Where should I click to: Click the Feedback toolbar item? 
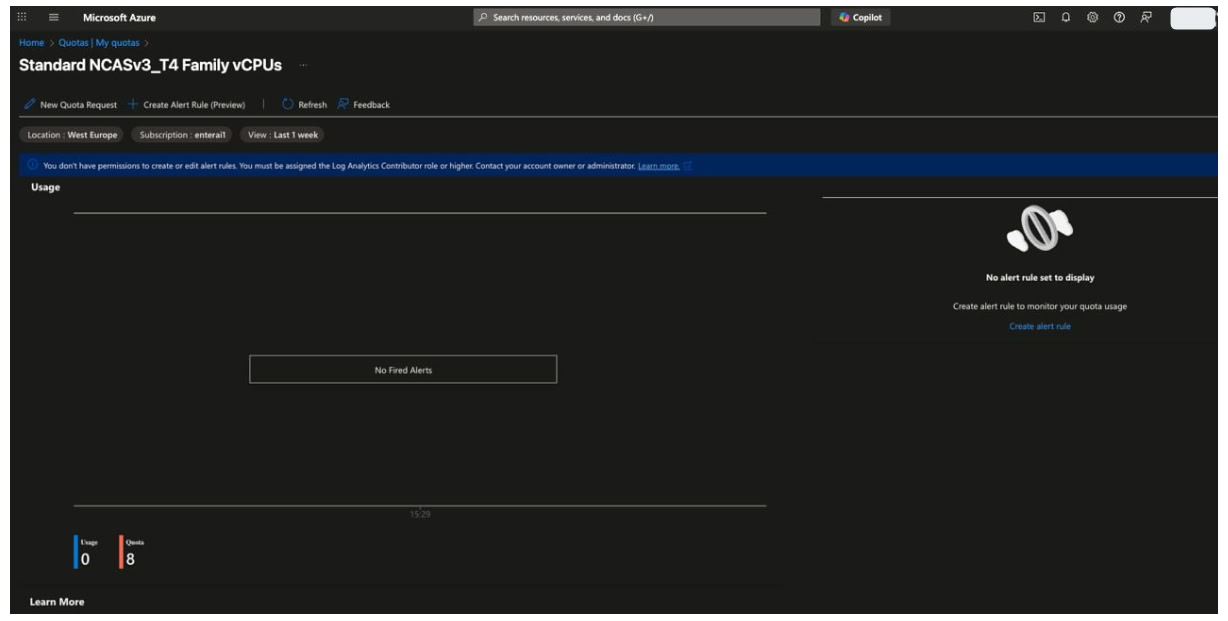click(364, 104)
